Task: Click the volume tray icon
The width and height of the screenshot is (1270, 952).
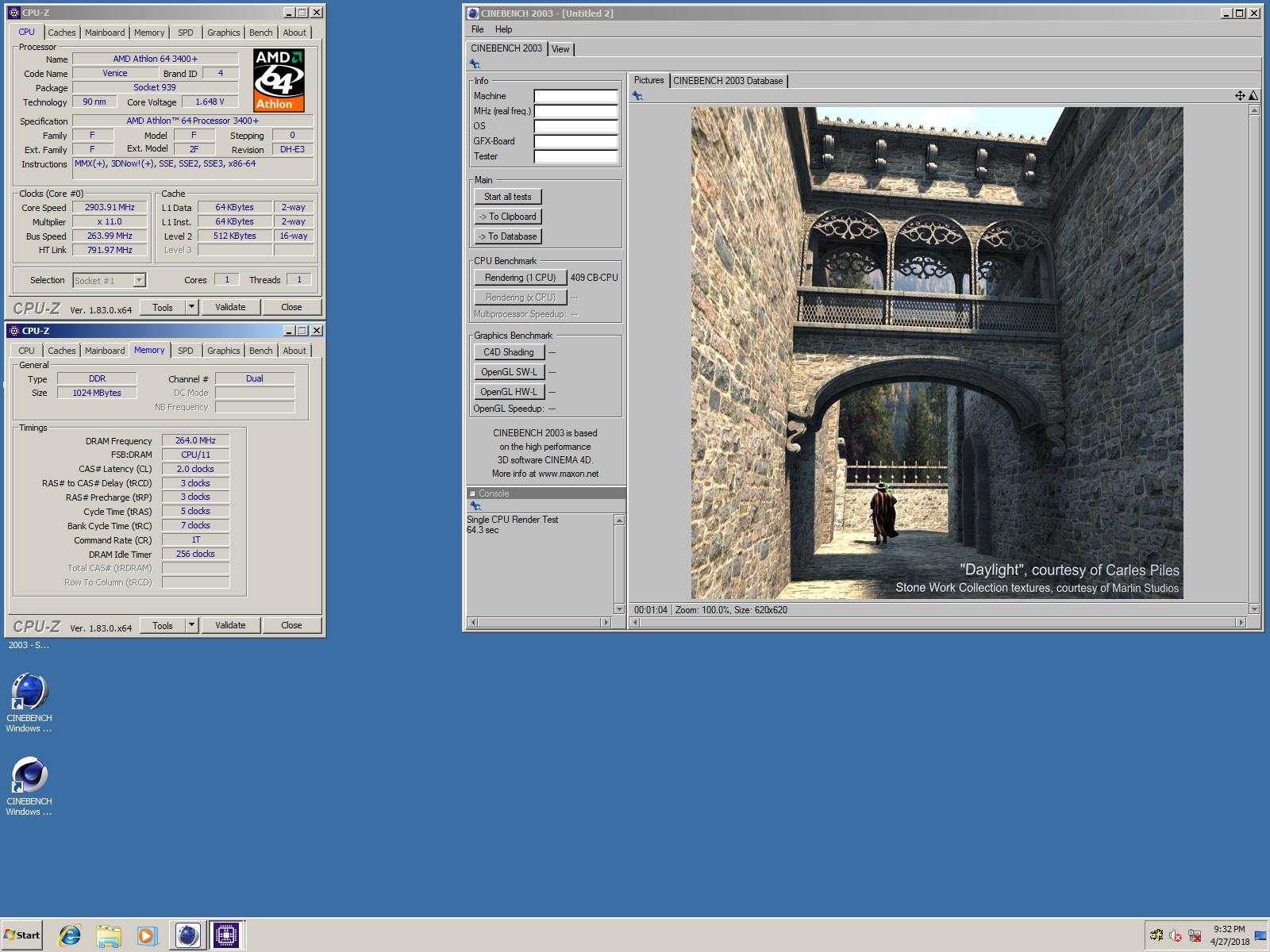Action: pos(1176,936)
